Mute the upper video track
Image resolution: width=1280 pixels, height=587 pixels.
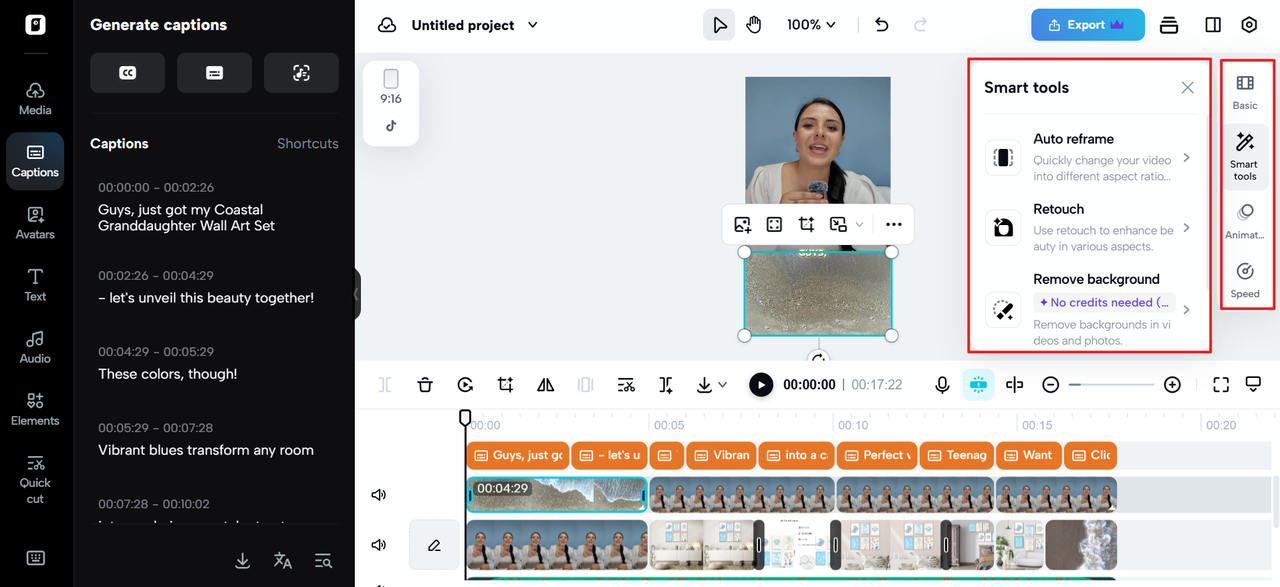(379, 495)
